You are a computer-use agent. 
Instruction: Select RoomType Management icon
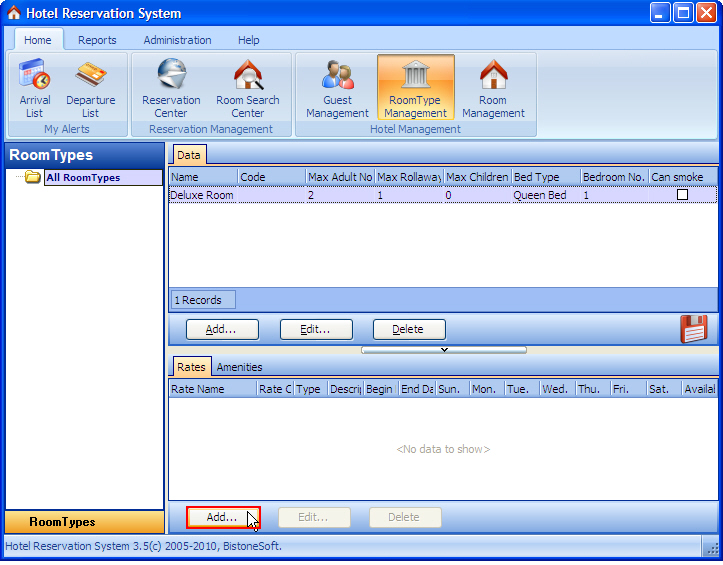click(x=415, y=88)
